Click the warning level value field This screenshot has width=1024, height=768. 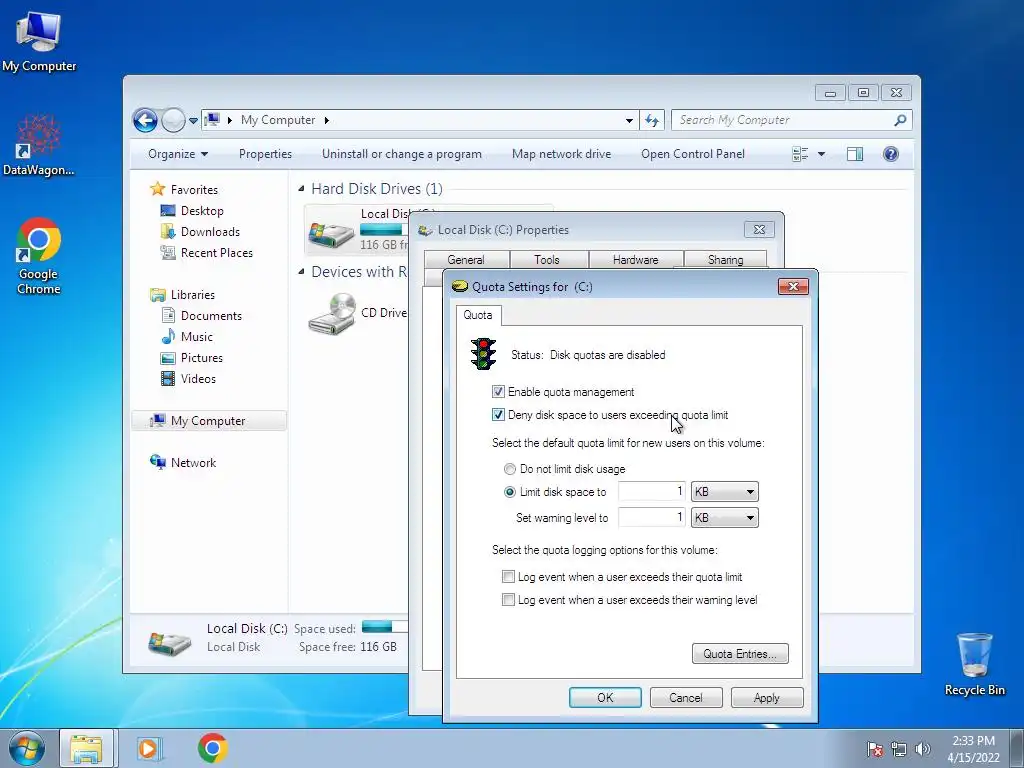[652, 518]
